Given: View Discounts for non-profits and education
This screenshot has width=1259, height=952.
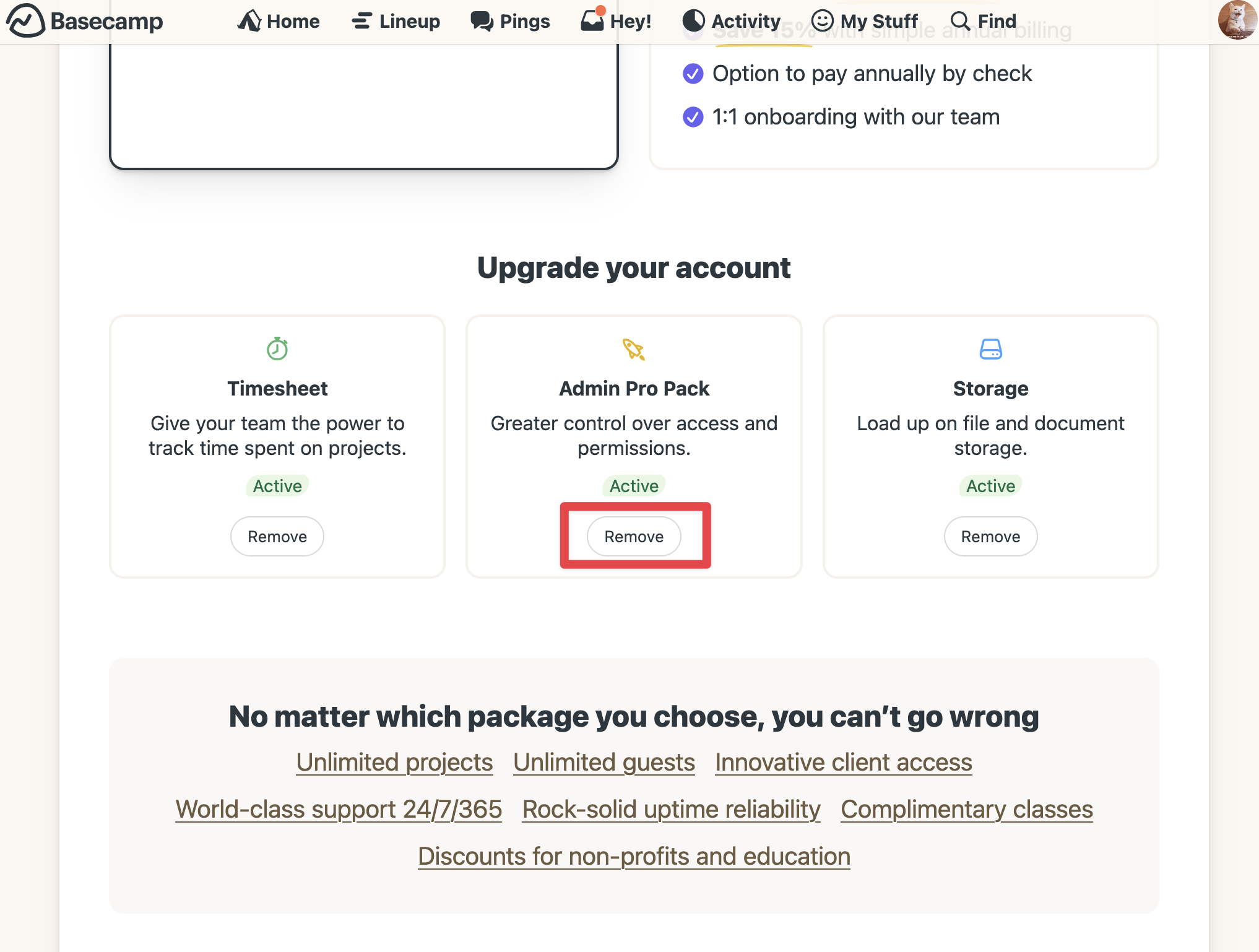Looking at the screenshot, I should point(634,855).
